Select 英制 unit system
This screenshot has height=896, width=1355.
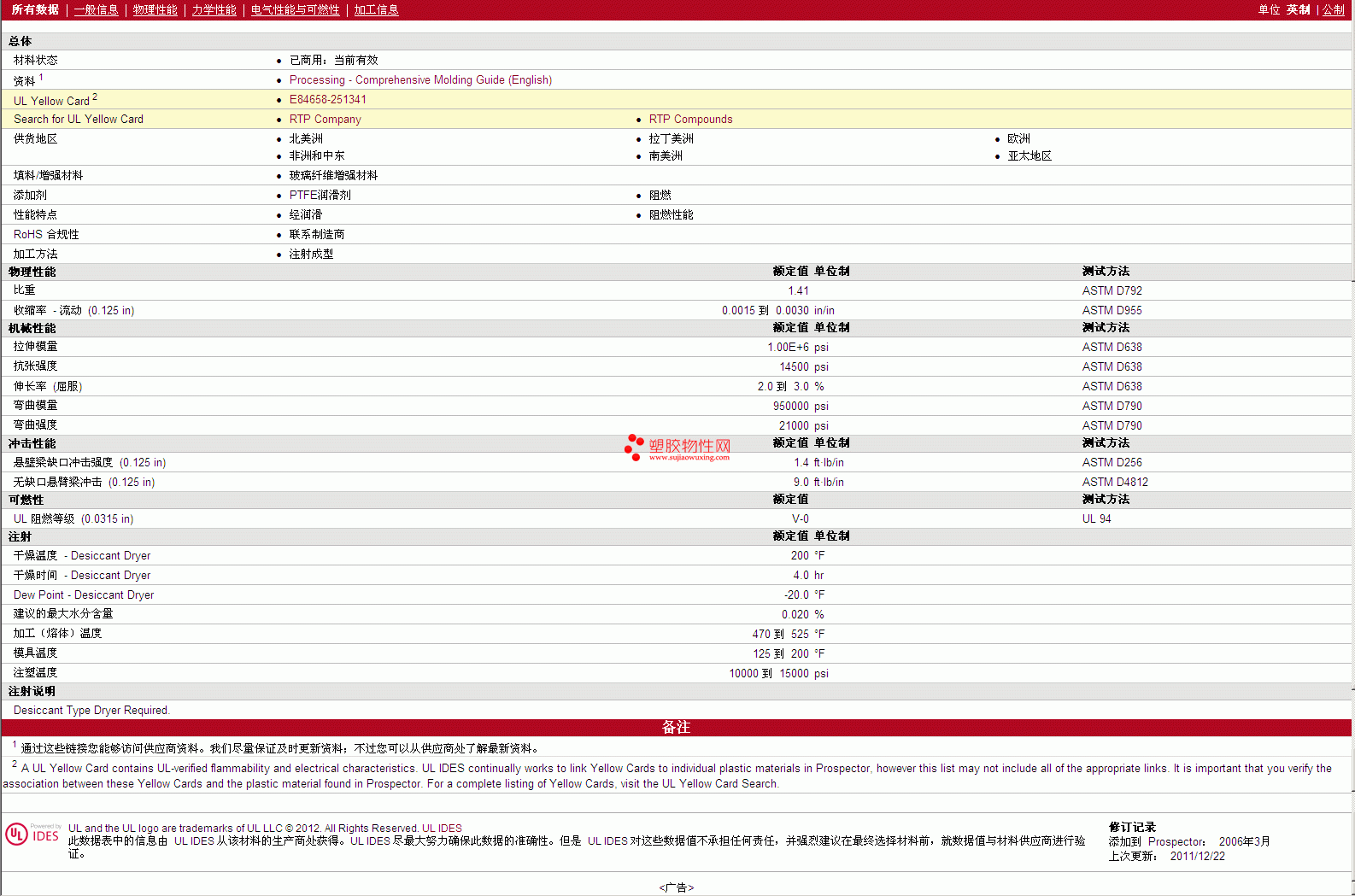(1298, 9)
